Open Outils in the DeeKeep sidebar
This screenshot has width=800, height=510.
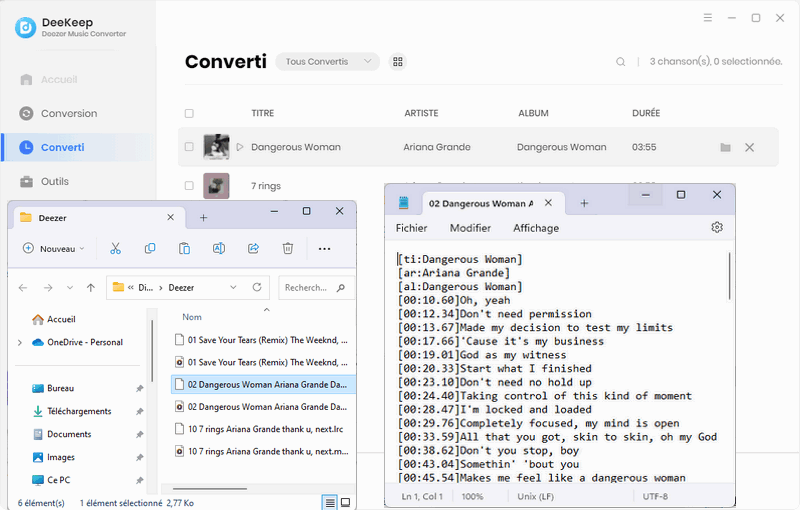[x=55, y=181]
